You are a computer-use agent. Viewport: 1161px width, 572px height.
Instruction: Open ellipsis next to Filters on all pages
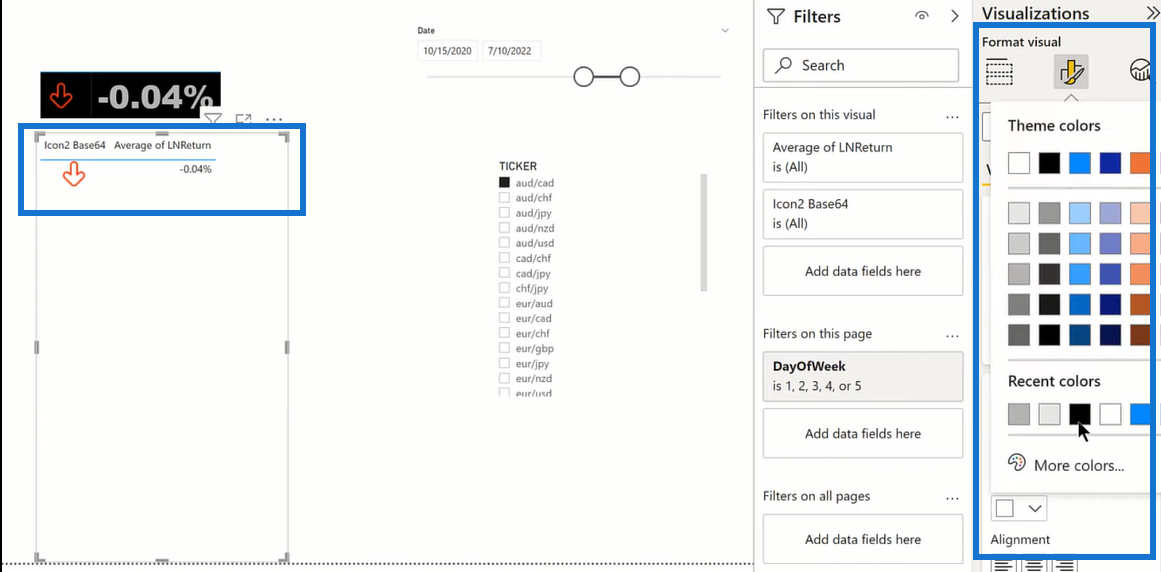[x=952, y=497]
